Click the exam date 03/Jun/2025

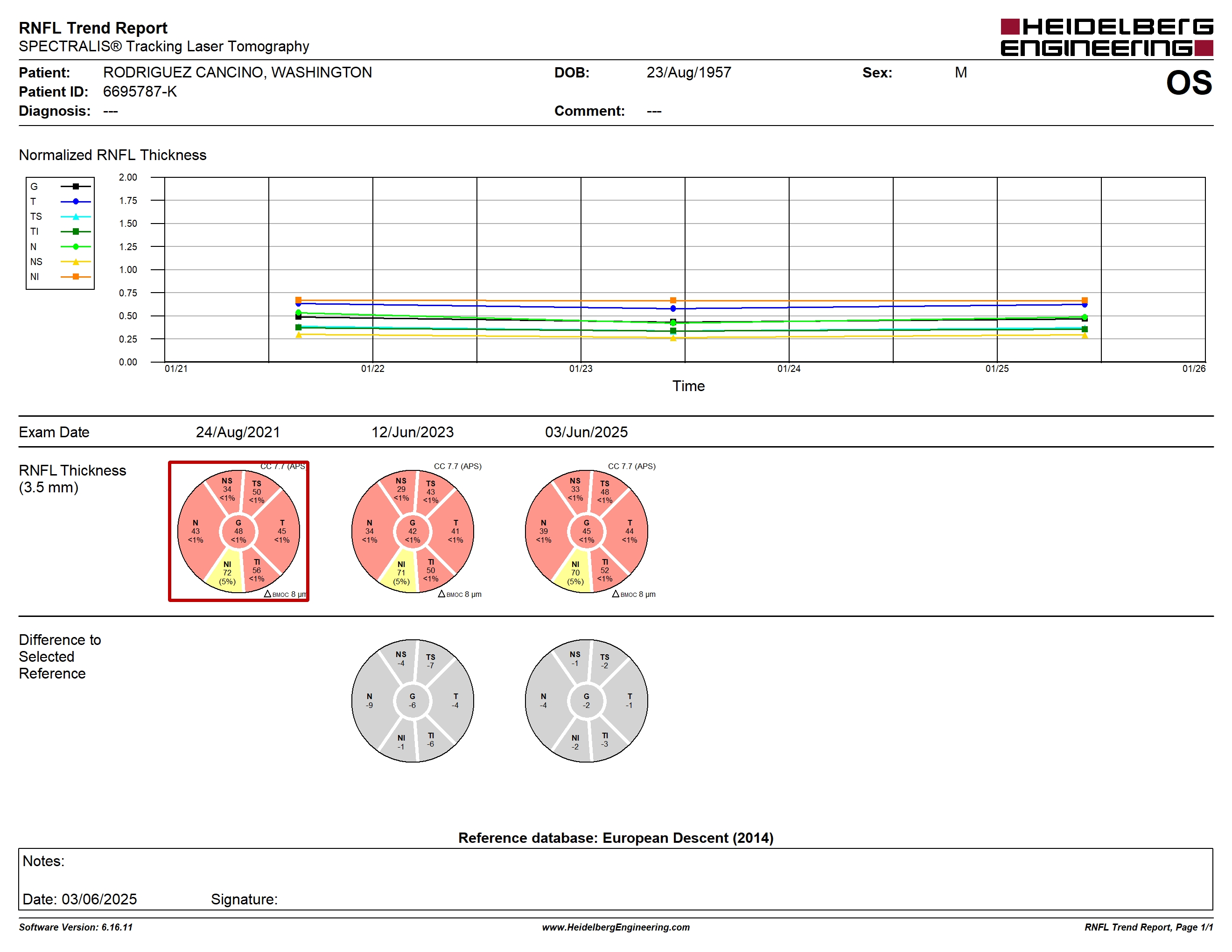pos(586,432)
